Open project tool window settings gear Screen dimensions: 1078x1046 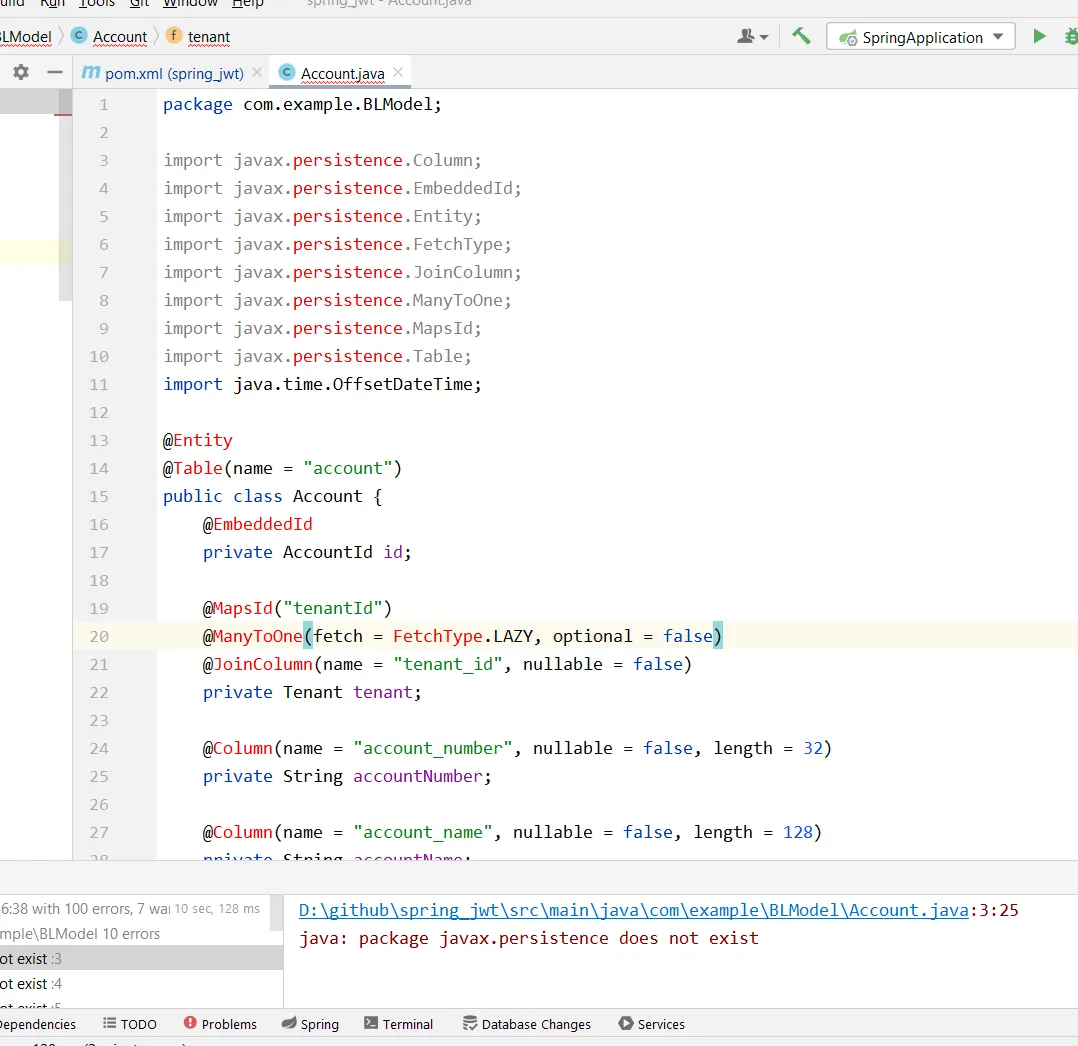click(21, 72)
